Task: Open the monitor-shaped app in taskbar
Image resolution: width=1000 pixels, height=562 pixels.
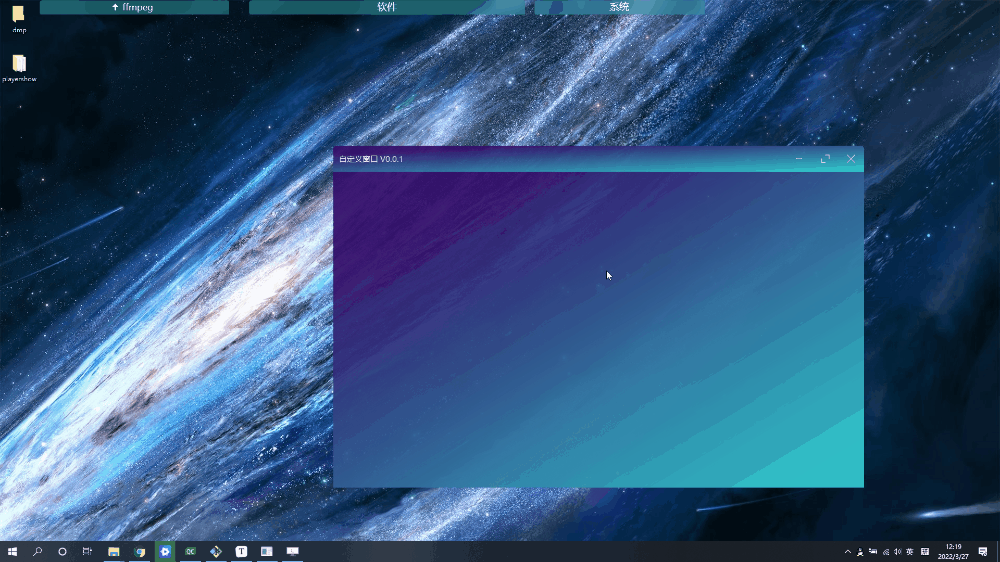Action: pyautogui.click(x=292, y=551)
